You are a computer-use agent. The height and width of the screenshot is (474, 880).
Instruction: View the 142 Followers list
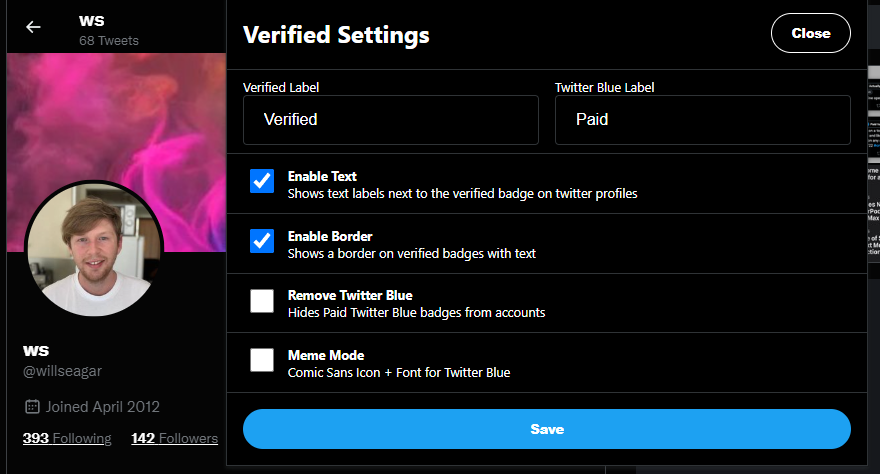[x=174, y=438]
